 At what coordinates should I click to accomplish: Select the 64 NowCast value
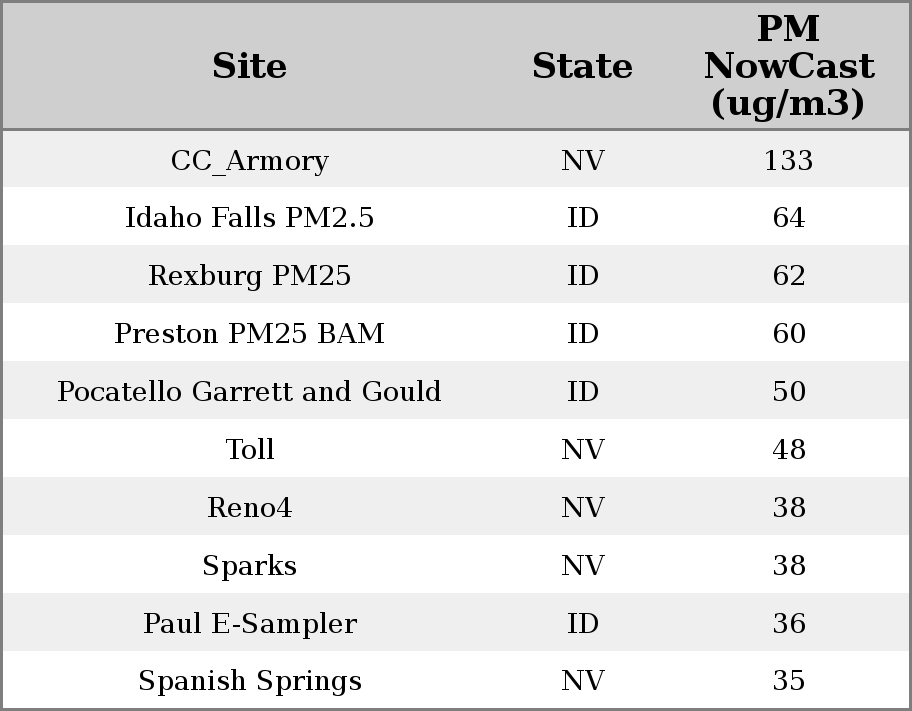pyautogui.click(x=788, y=218)
